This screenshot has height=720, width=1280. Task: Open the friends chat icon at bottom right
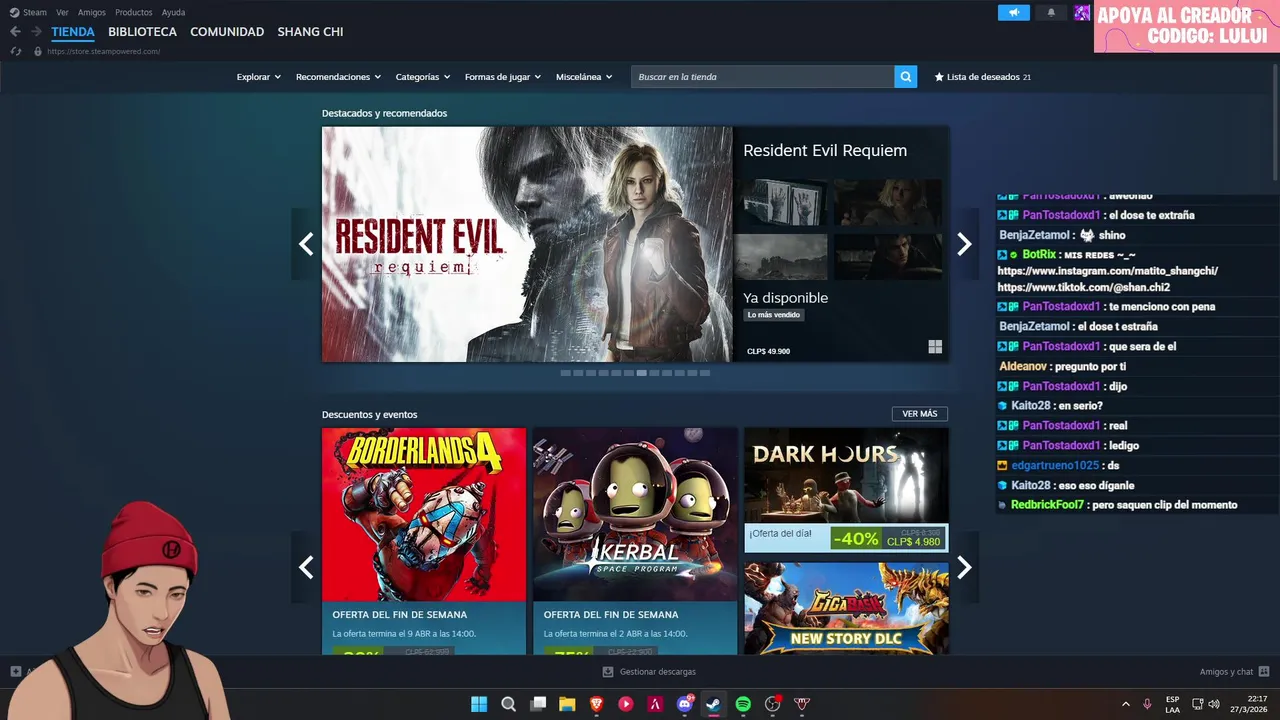1264,672
